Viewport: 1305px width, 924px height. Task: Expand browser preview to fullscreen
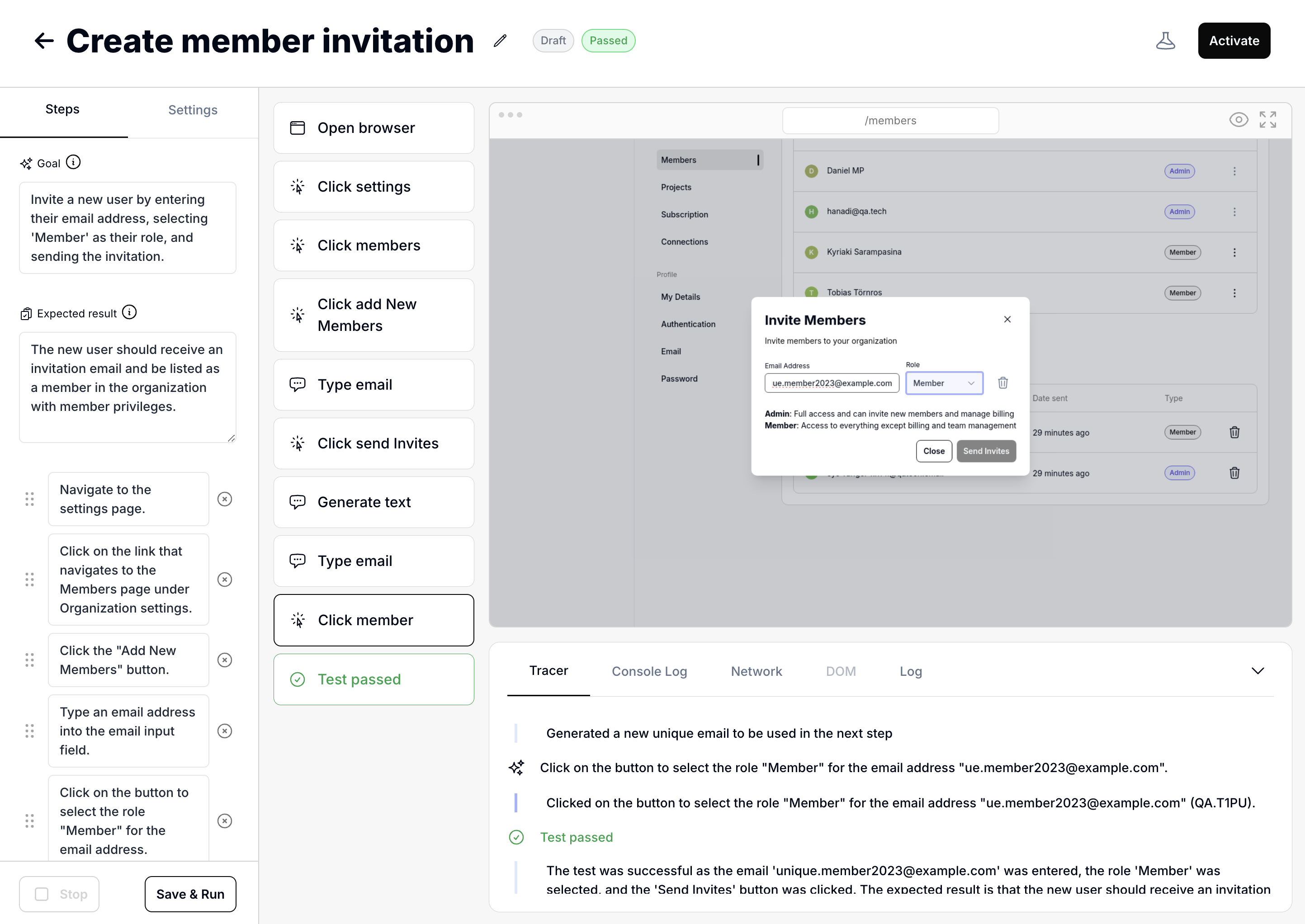coord(1267,119)
